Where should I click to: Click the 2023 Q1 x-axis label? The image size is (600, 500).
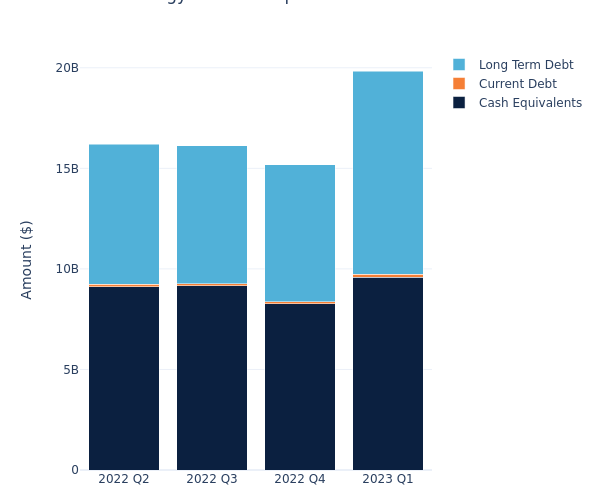click(388, 479)
